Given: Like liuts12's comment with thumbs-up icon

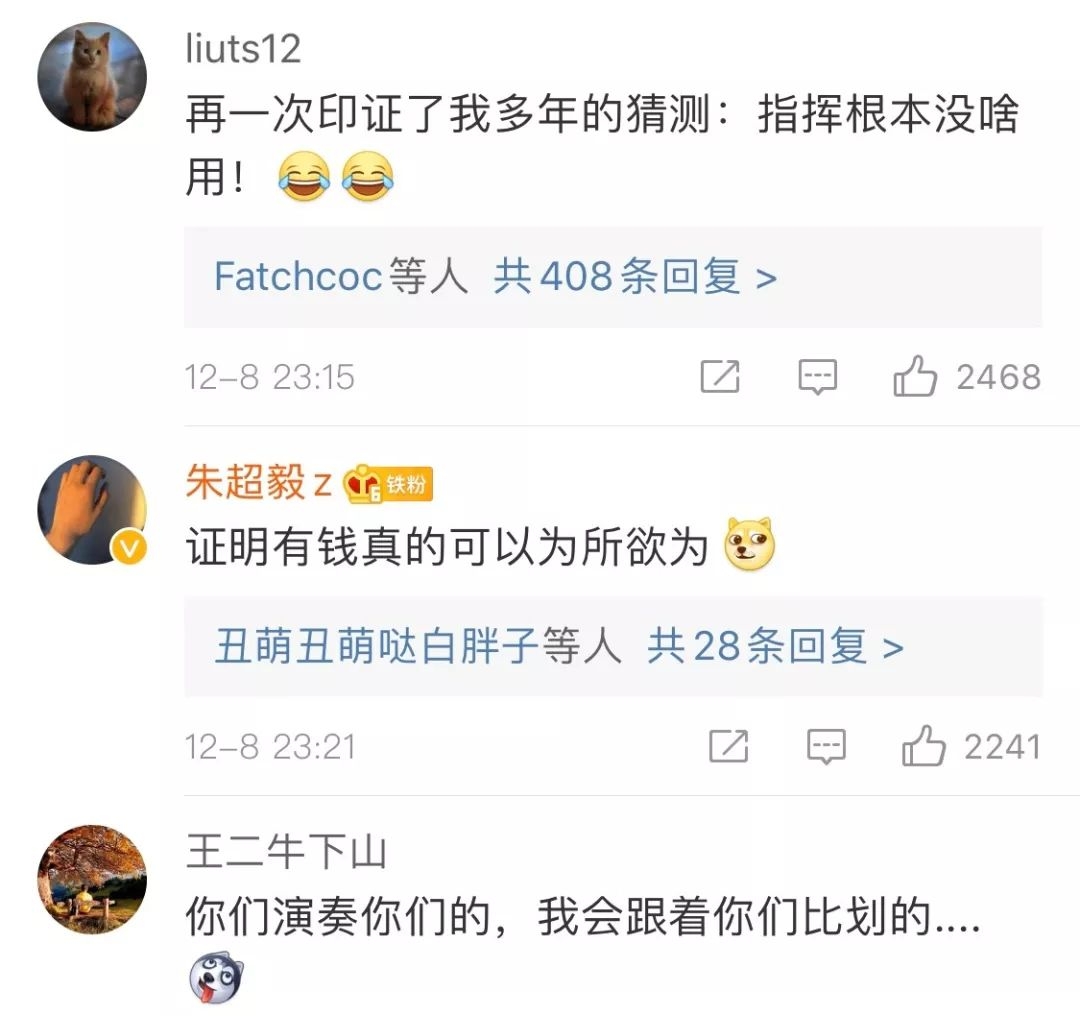Looking at the screenshot, I should point(915,376).
